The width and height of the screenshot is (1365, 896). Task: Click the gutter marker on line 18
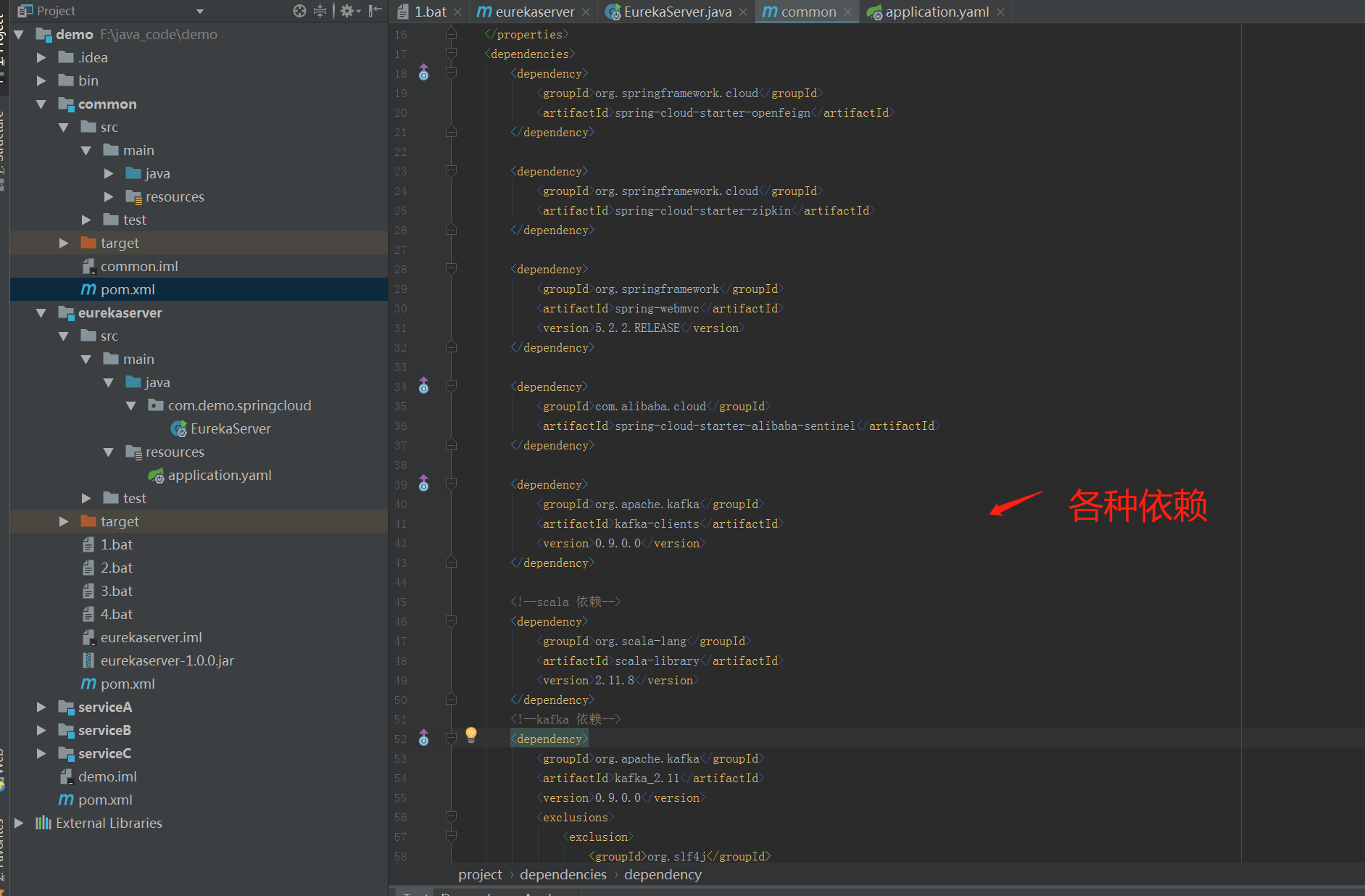(x=424, y=73)
